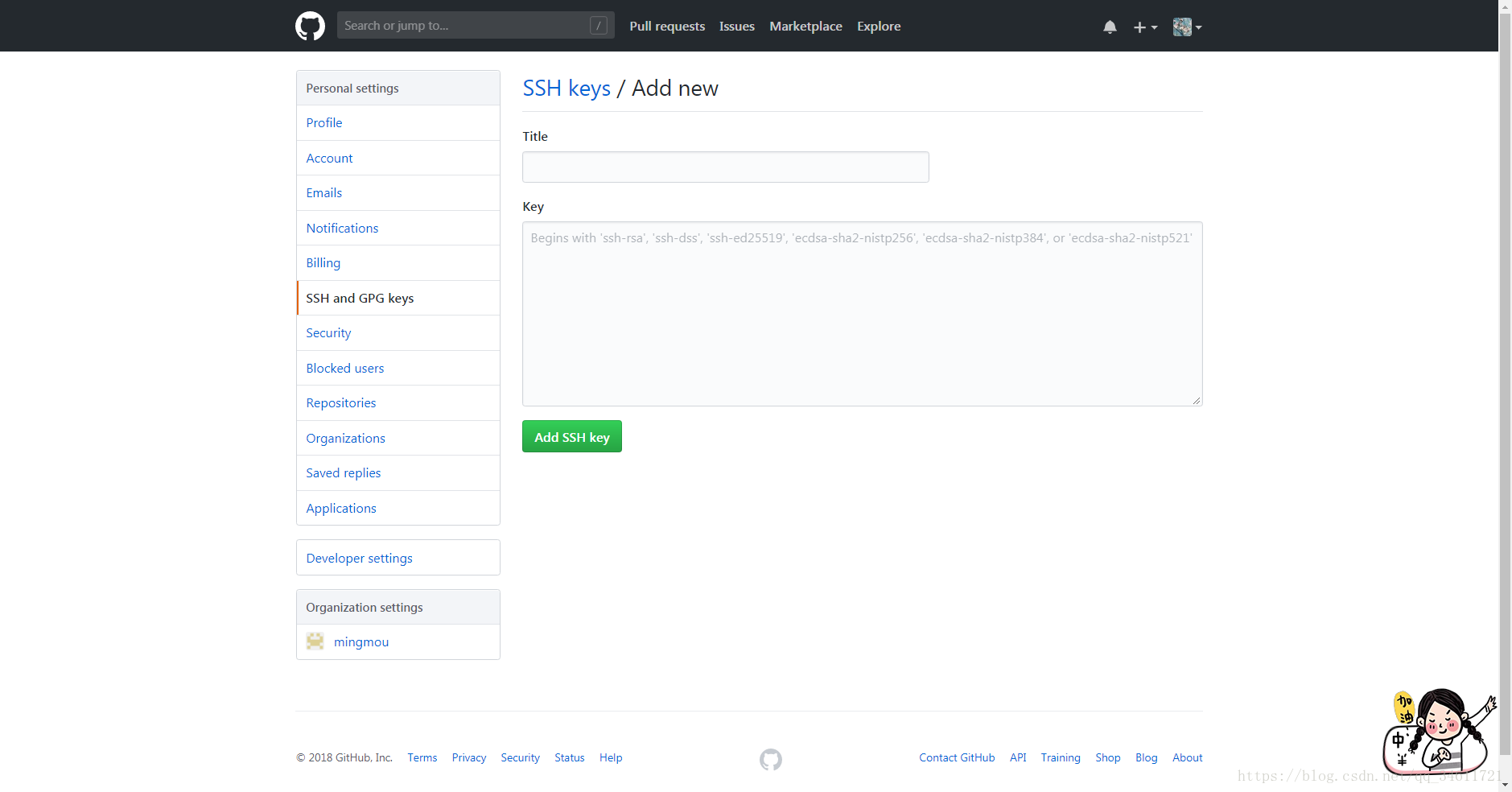Click the Add SSH key button

572,436
